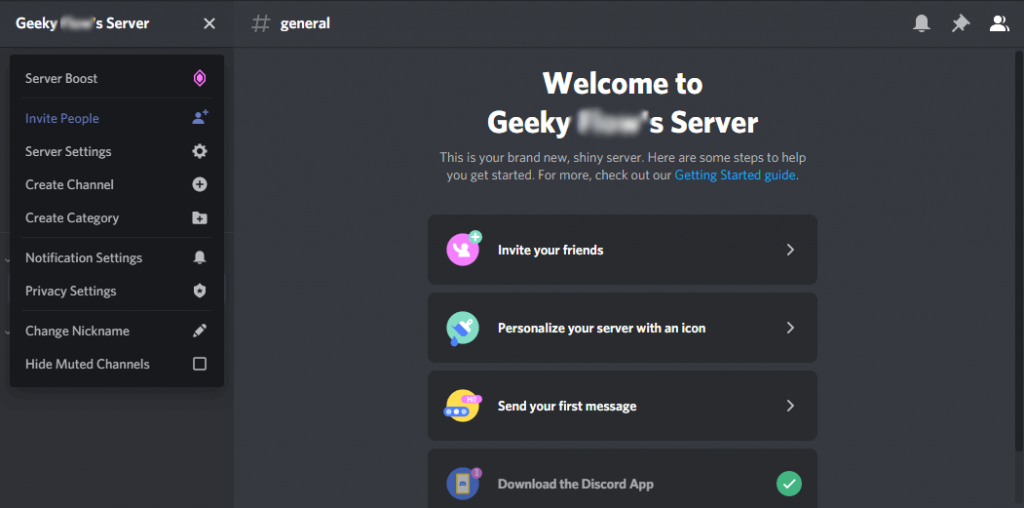This screenshot has height=508, width=1024.
Task: Click the Download Discord App phone icon
Action: (463, 484)
